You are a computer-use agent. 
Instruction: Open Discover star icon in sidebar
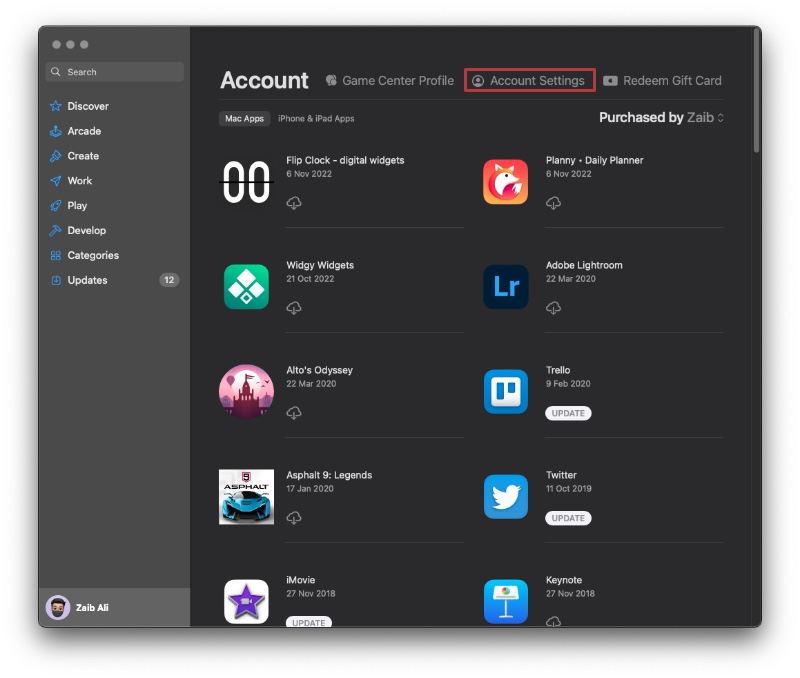pos(56,106)
